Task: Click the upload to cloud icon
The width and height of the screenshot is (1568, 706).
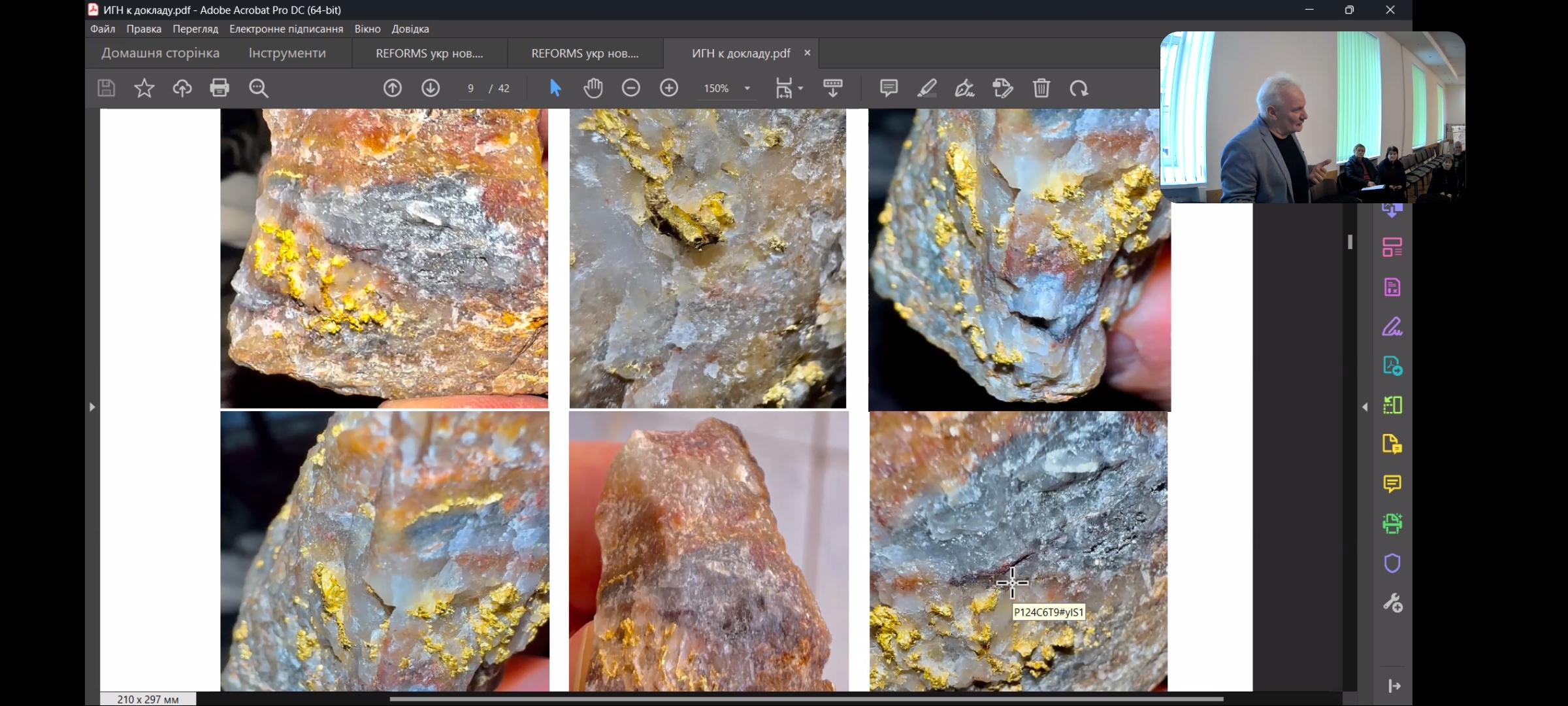Action: (182, 88)
